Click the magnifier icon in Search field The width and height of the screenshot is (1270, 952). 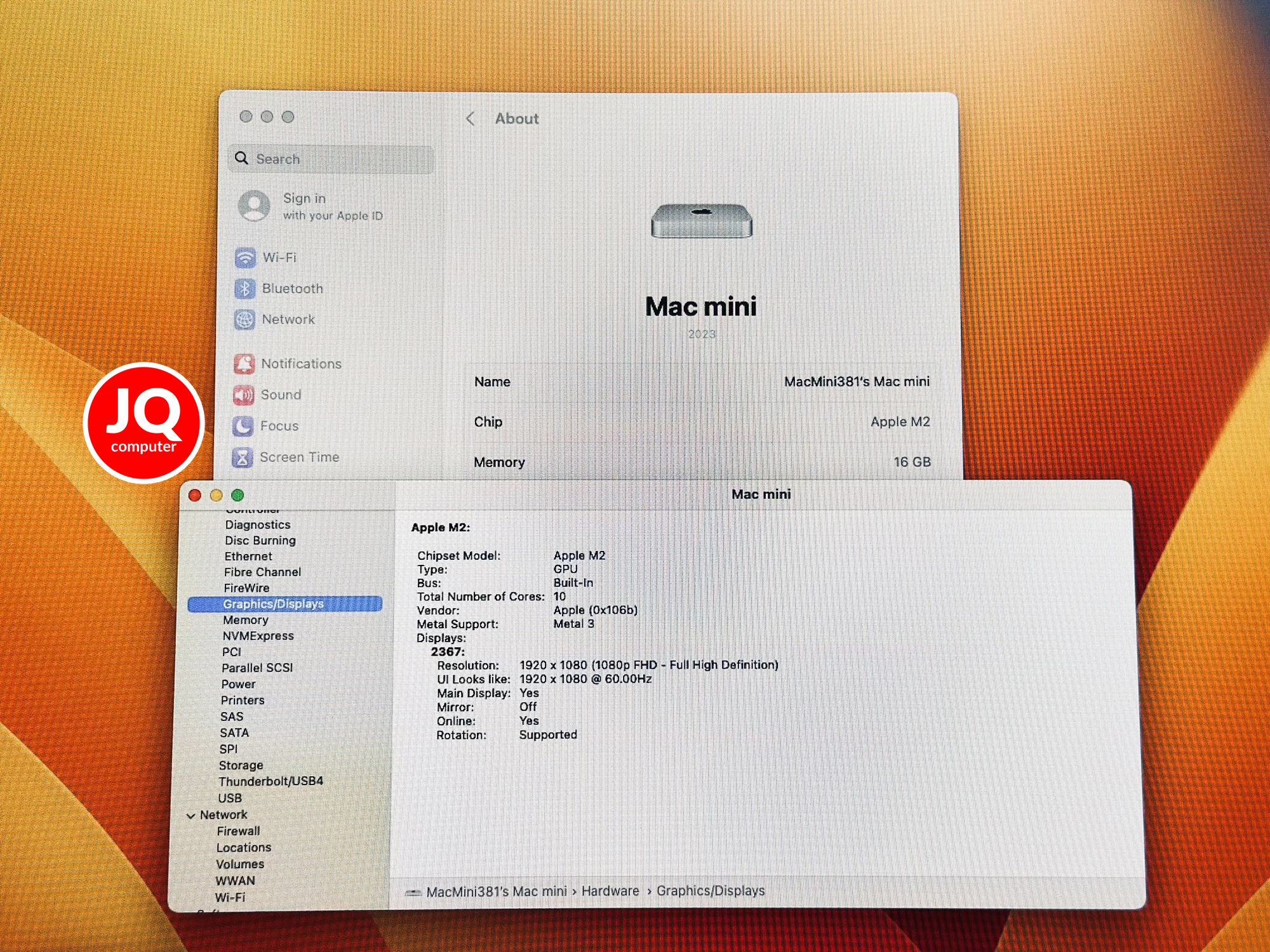point(241,158)
